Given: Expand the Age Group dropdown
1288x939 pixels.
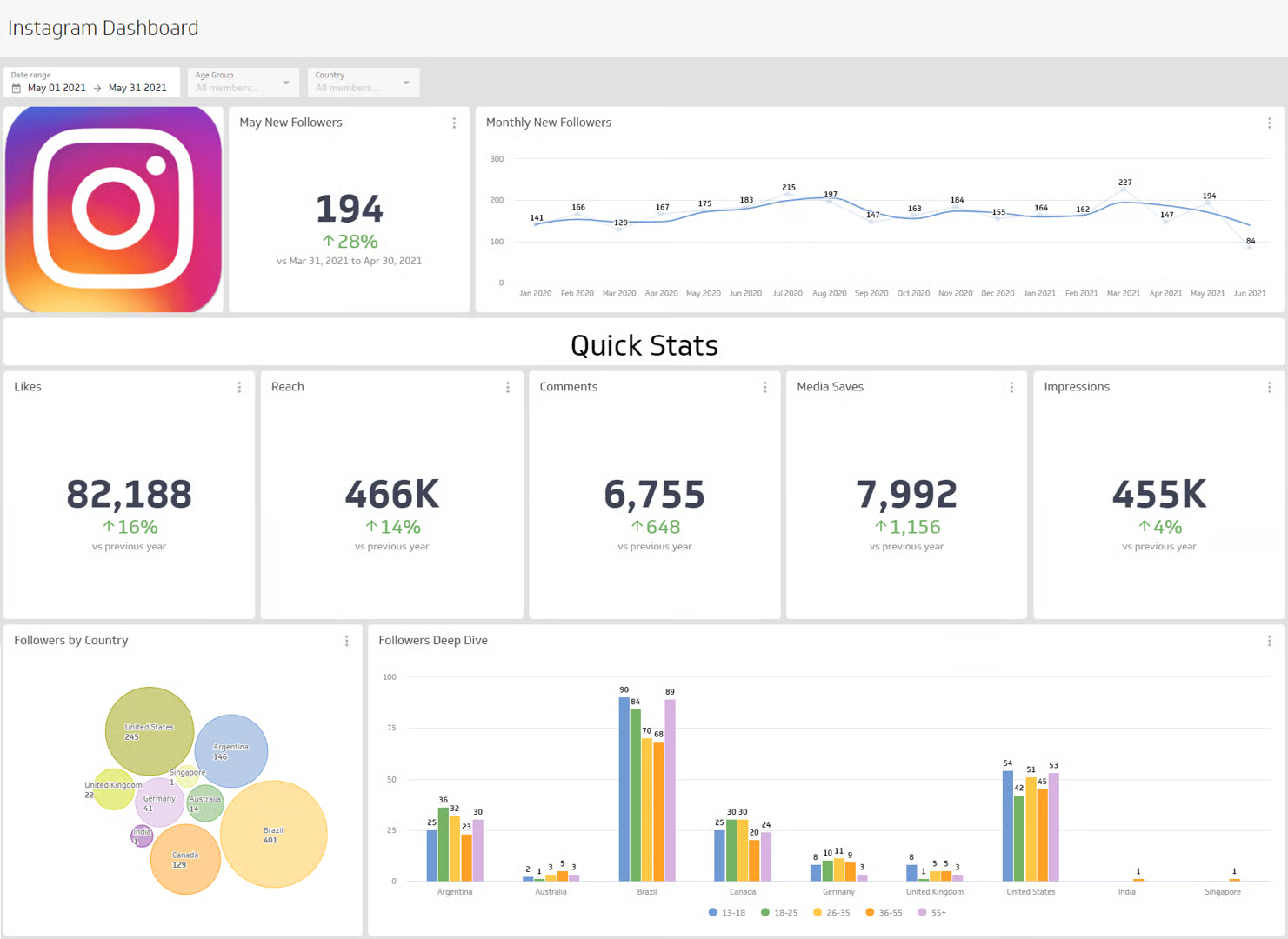Looking at the screenshot, I should point(286,83).
